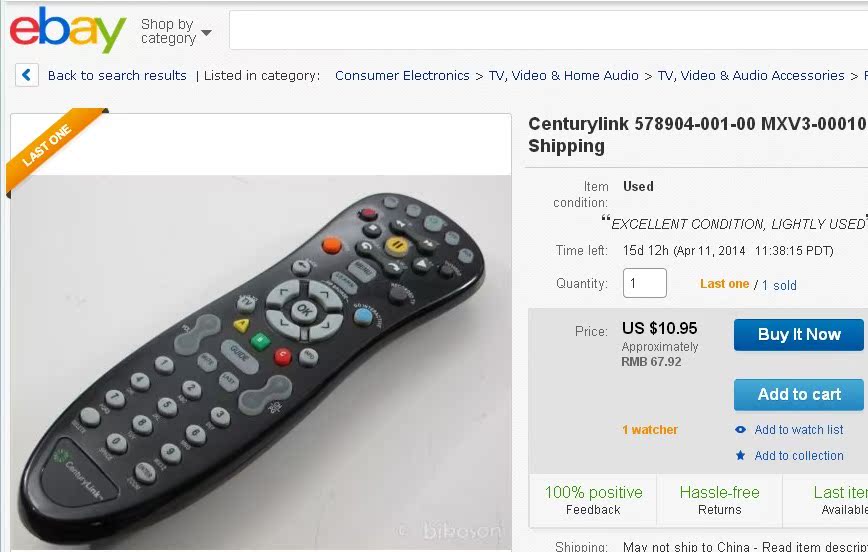This screenshot has width=868, height=552.
Task: Expand the Shop by category dropdown arrow
Action: click(x=206, y=33)
